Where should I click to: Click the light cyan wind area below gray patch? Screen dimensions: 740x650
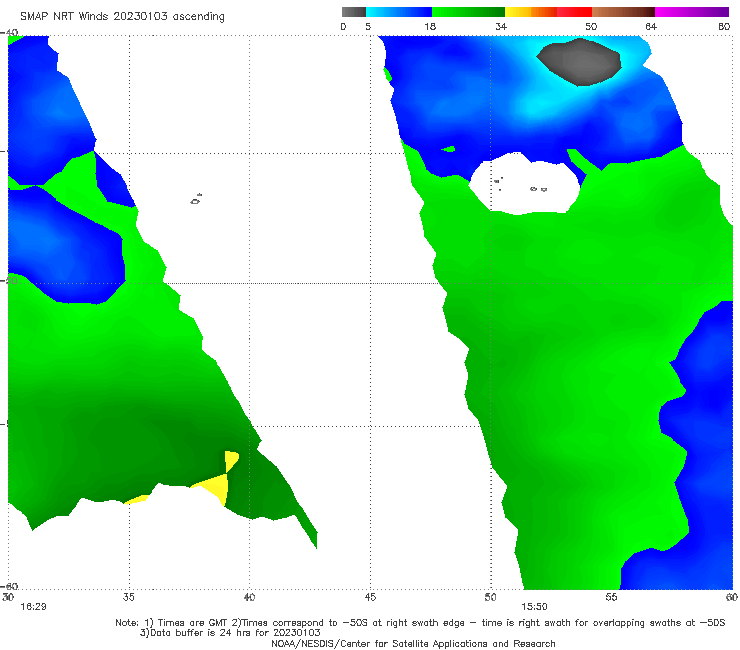pos(543,105)
